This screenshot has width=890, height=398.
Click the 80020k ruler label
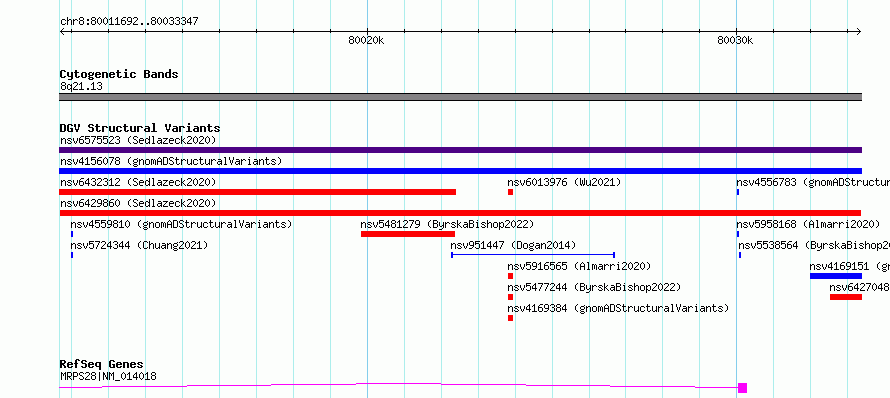tap(366, 40)
